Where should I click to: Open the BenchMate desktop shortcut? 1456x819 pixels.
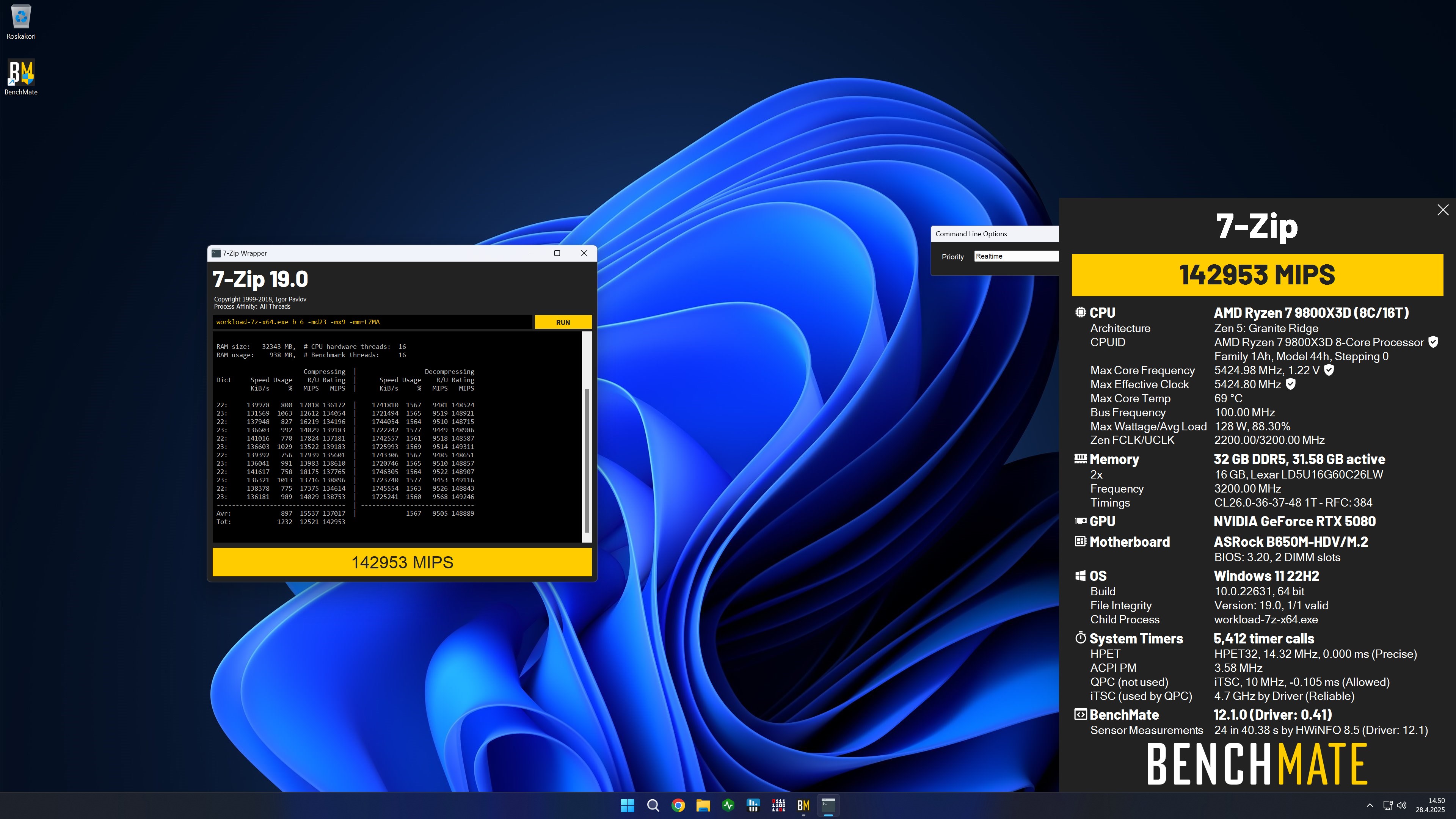21,77
